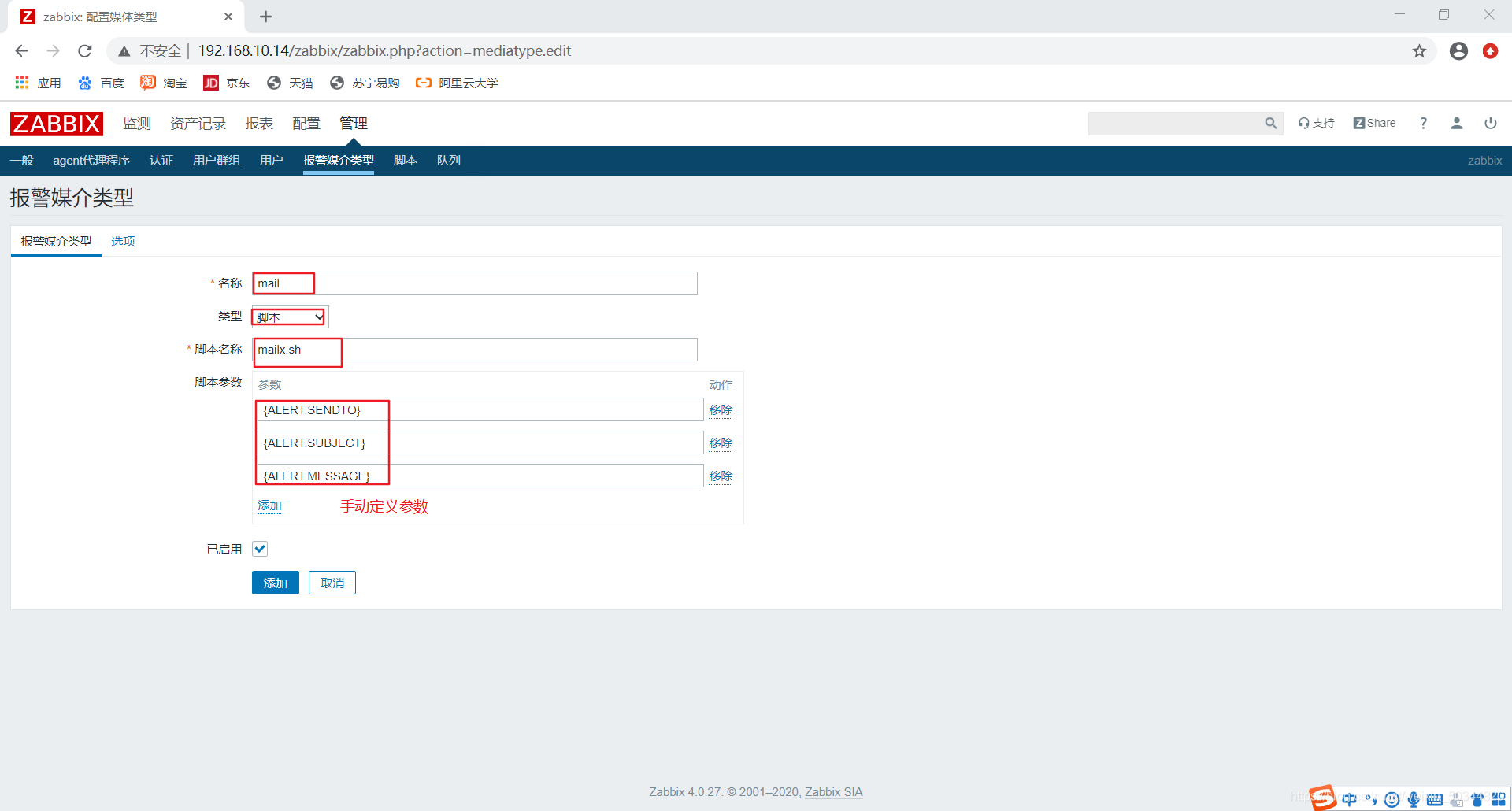The height and width of the screenshot is (811, 1512).
Task: Remove the {ALERT.SUBJECT} parameter
Action: pyautogui.click(x=721, y=443)
